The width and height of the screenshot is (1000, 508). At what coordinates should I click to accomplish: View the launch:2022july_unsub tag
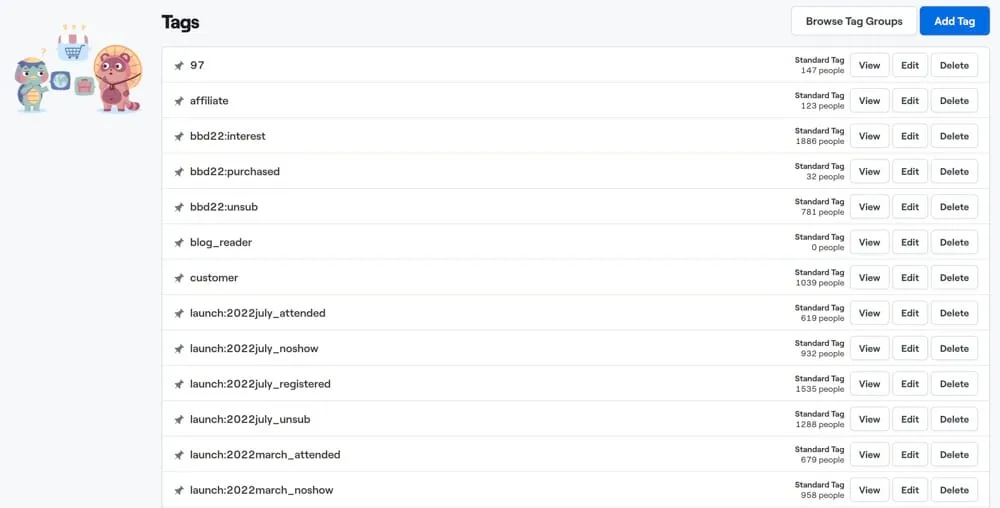pyautogui.click(x=869, y=419)
